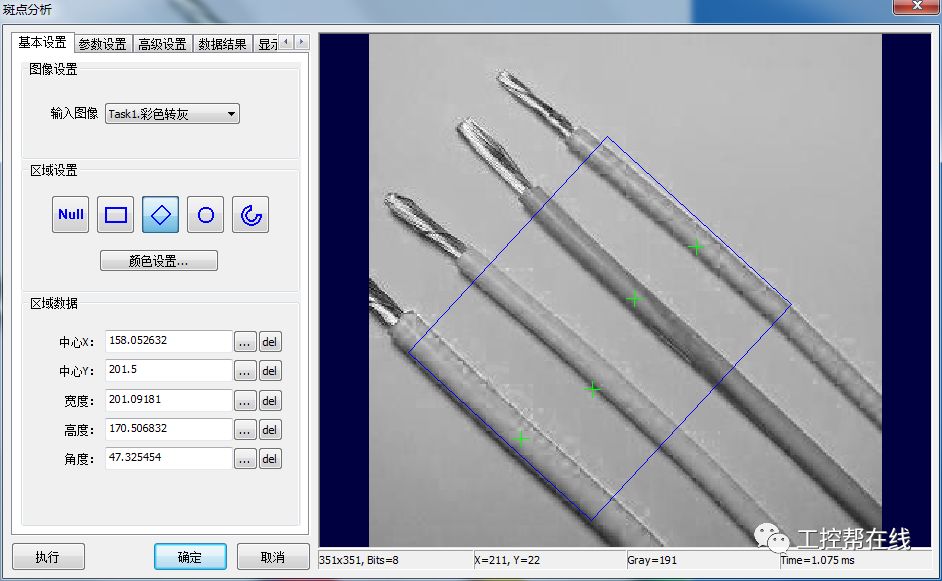Screen dimensions: 942x581
Task: Close the 斑点分析 window
Action: [917, 6]
